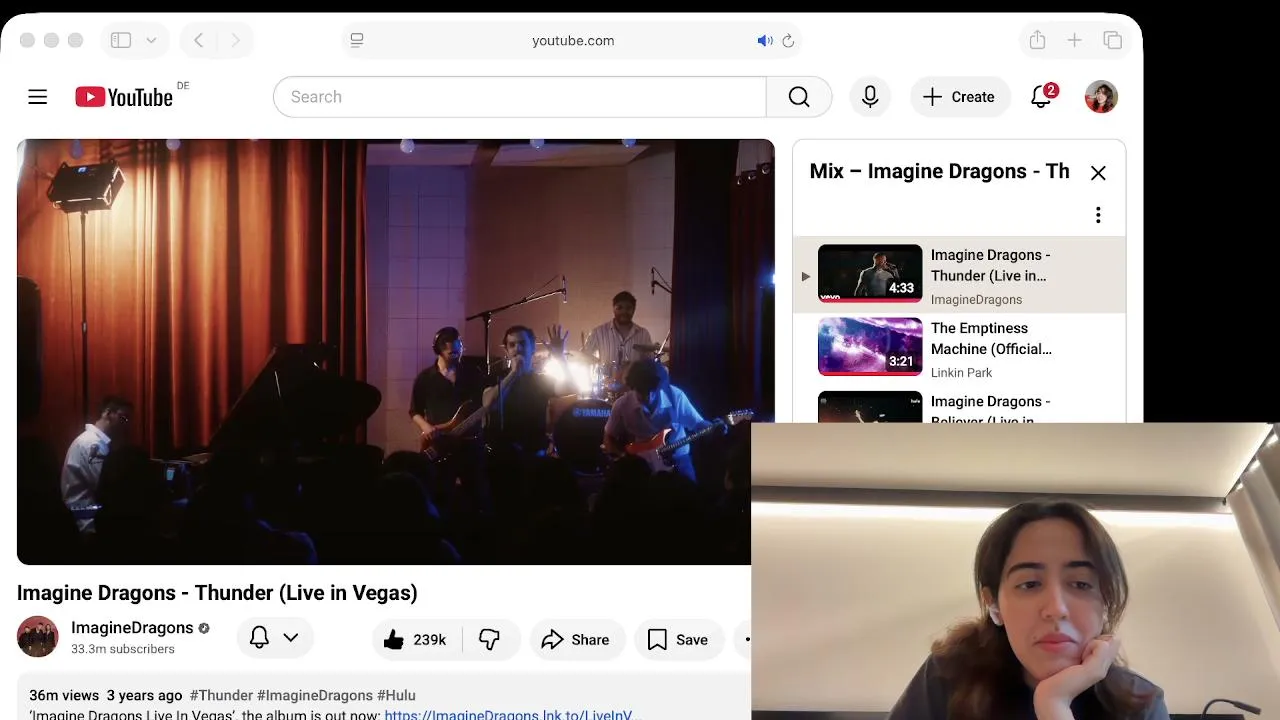Click the youtube.com address bar
This screenshot has height=720, width=1280.
573,41
